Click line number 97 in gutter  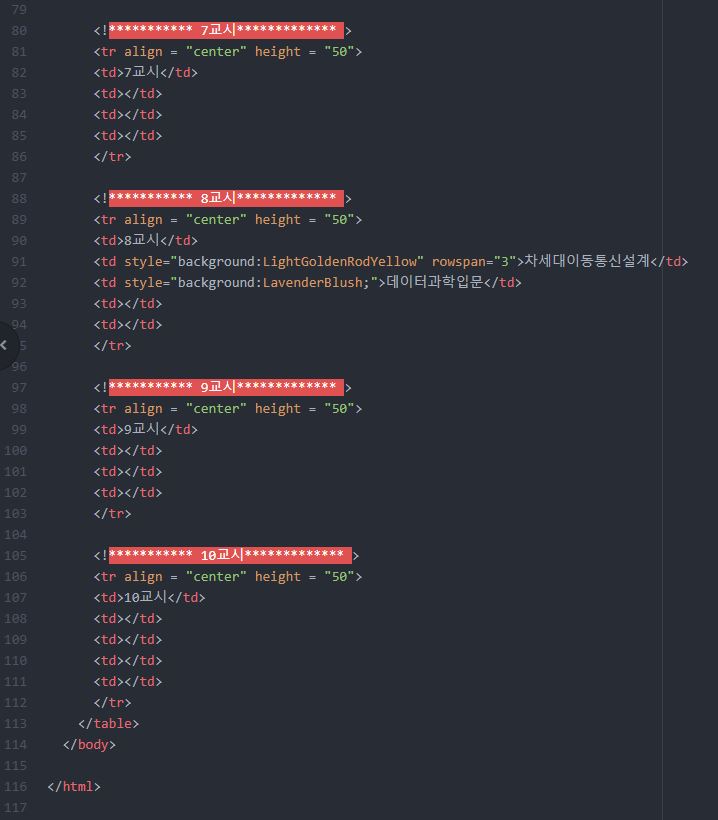point(19,388)
